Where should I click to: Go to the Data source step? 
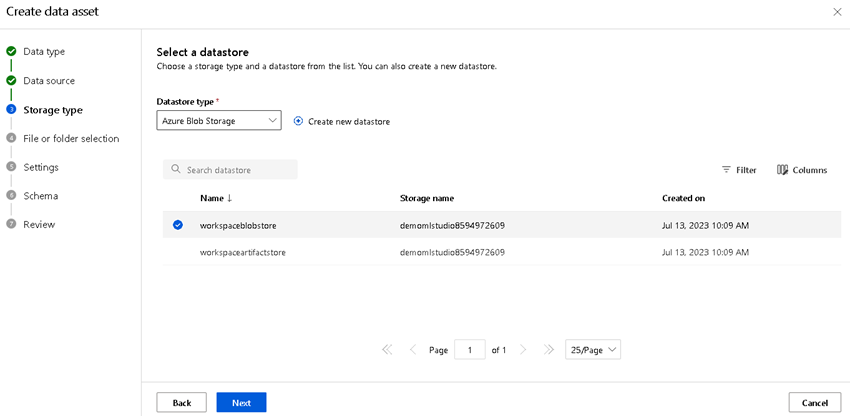[49, 81]
